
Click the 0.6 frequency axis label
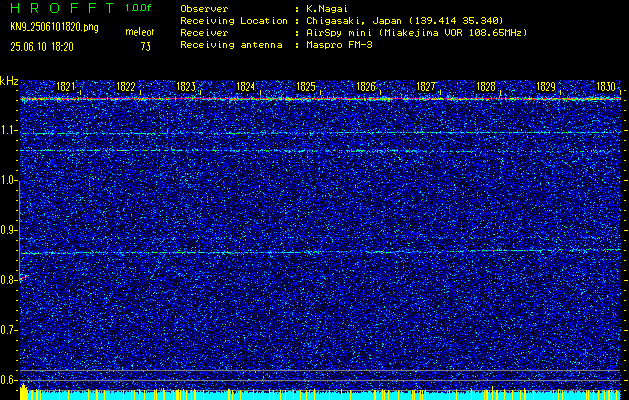[9, 380]
